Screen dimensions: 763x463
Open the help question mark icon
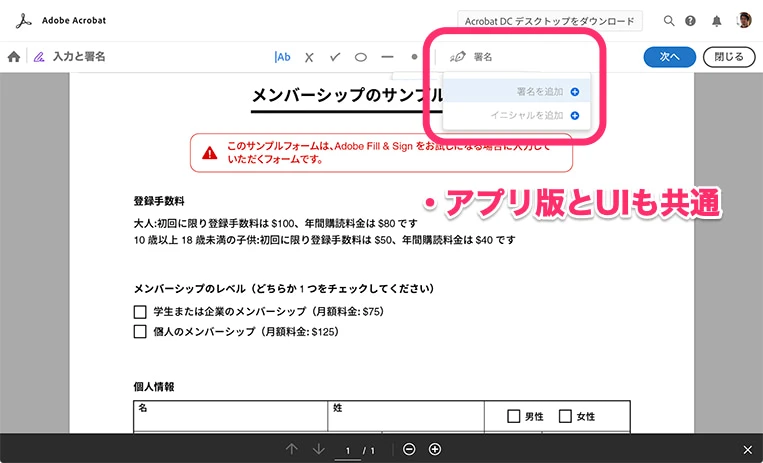coord(690,21)
